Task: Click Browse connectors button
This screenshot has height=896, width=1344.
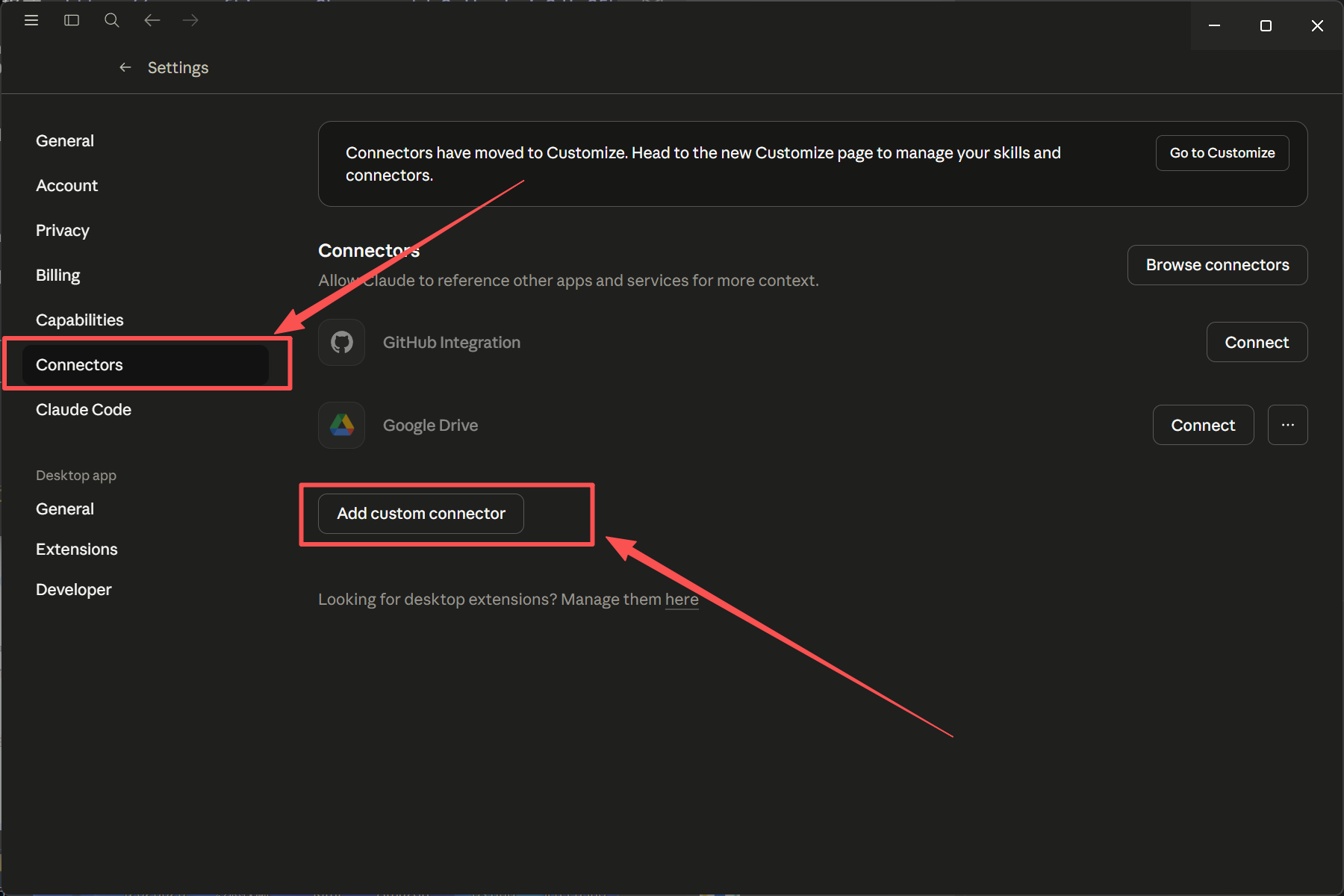Action: click(x=1217, y=265)
